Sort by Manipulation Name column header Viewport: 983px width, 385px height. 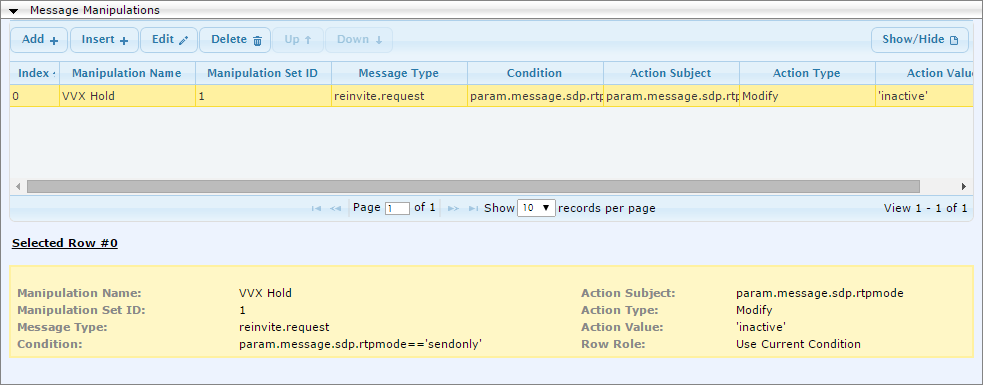point(127,73)
